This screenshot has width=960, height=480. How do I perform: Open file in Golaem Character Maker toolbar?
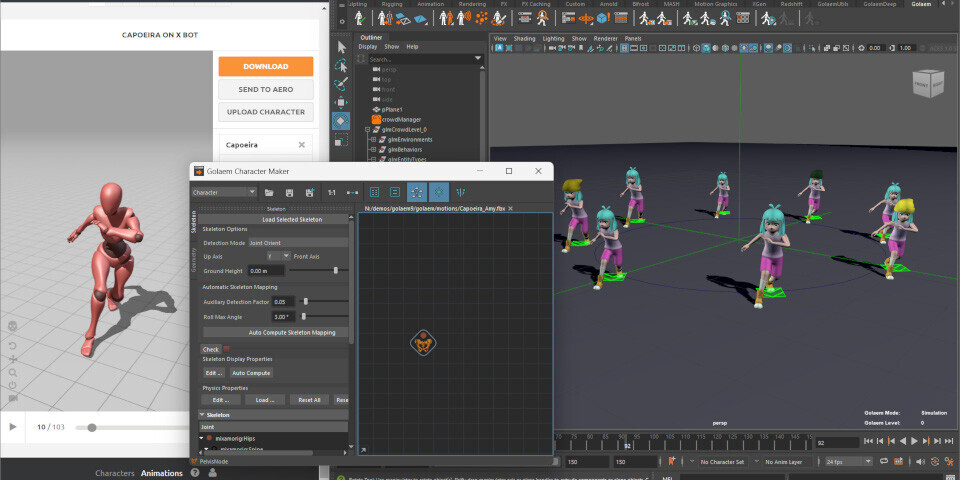[269, 192]
